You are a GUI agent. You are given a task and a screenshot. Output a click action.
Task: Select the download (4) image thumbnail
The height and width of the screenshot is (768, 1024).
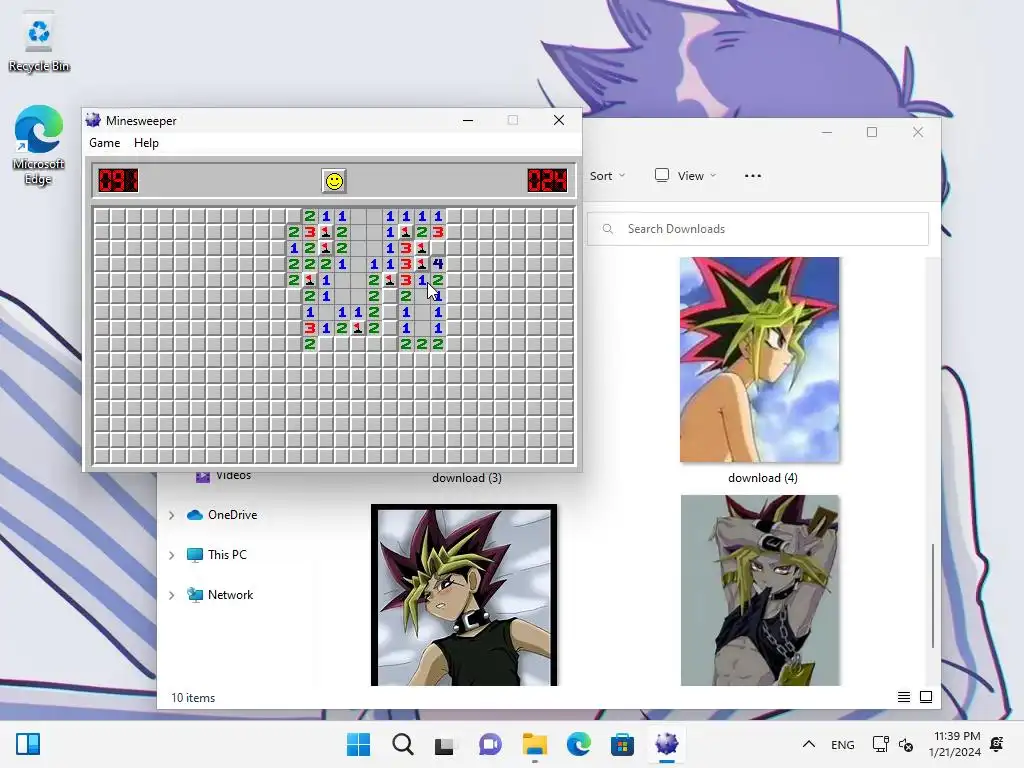760,360
